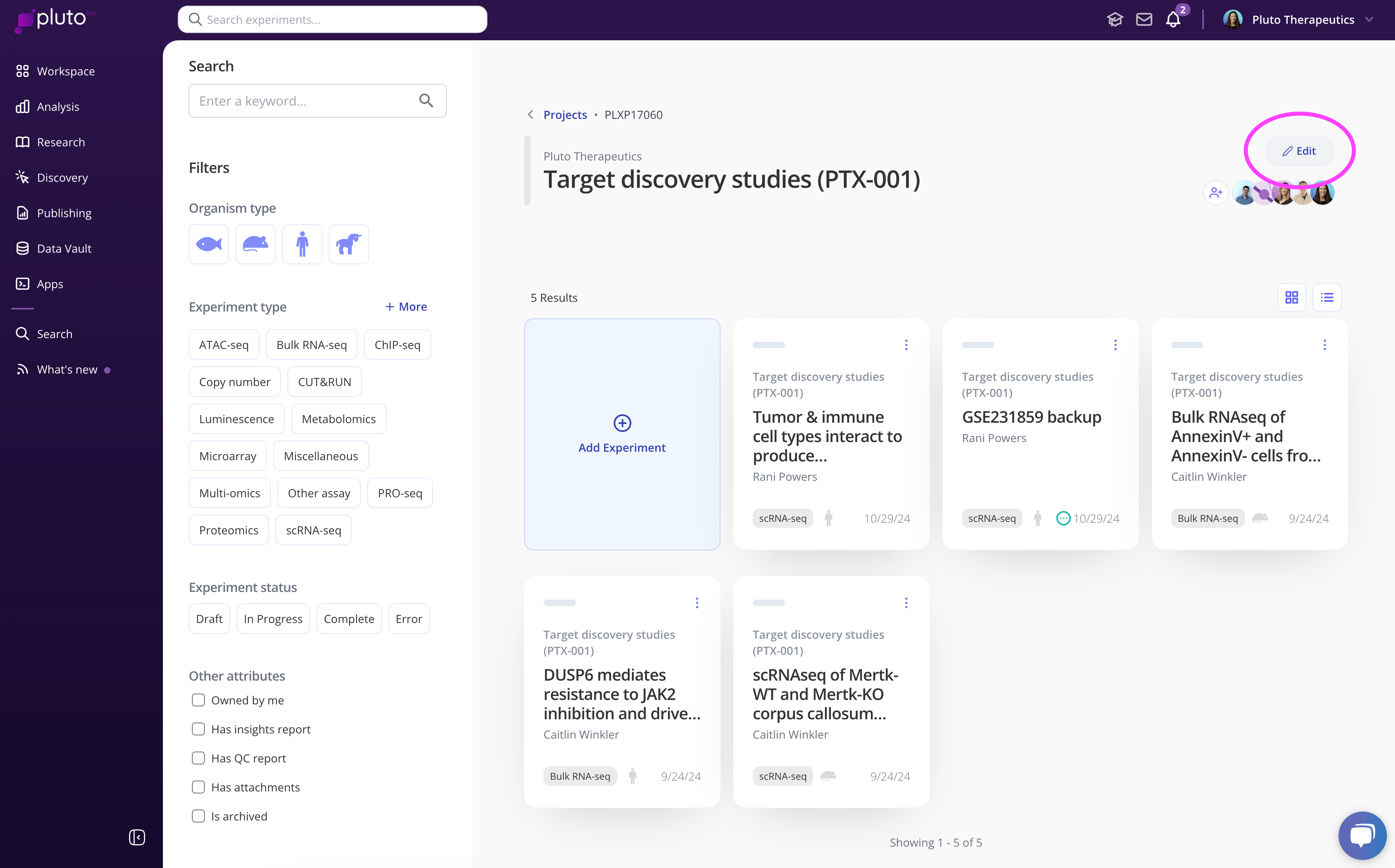Viewport: 1395px width, 868px height.
Task: Select the mouse organism filter icon
Action: (x=256, y=244)
